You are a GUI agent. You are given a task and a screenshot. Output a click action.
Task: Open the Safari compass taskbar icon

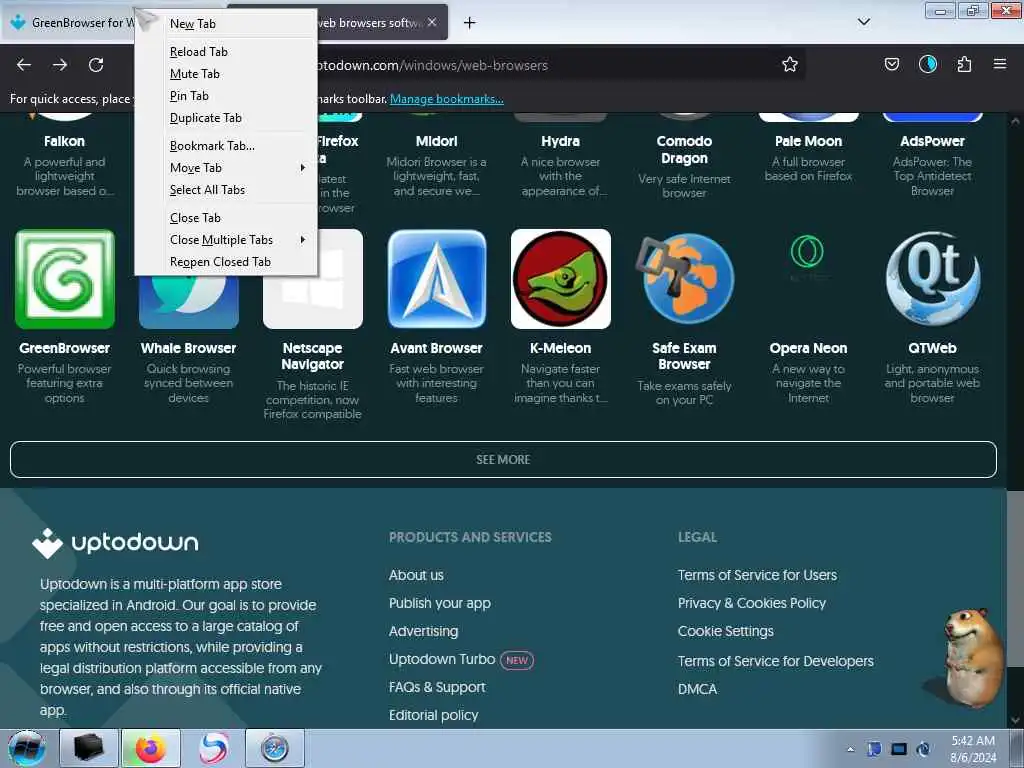click(x=275, y=748)
